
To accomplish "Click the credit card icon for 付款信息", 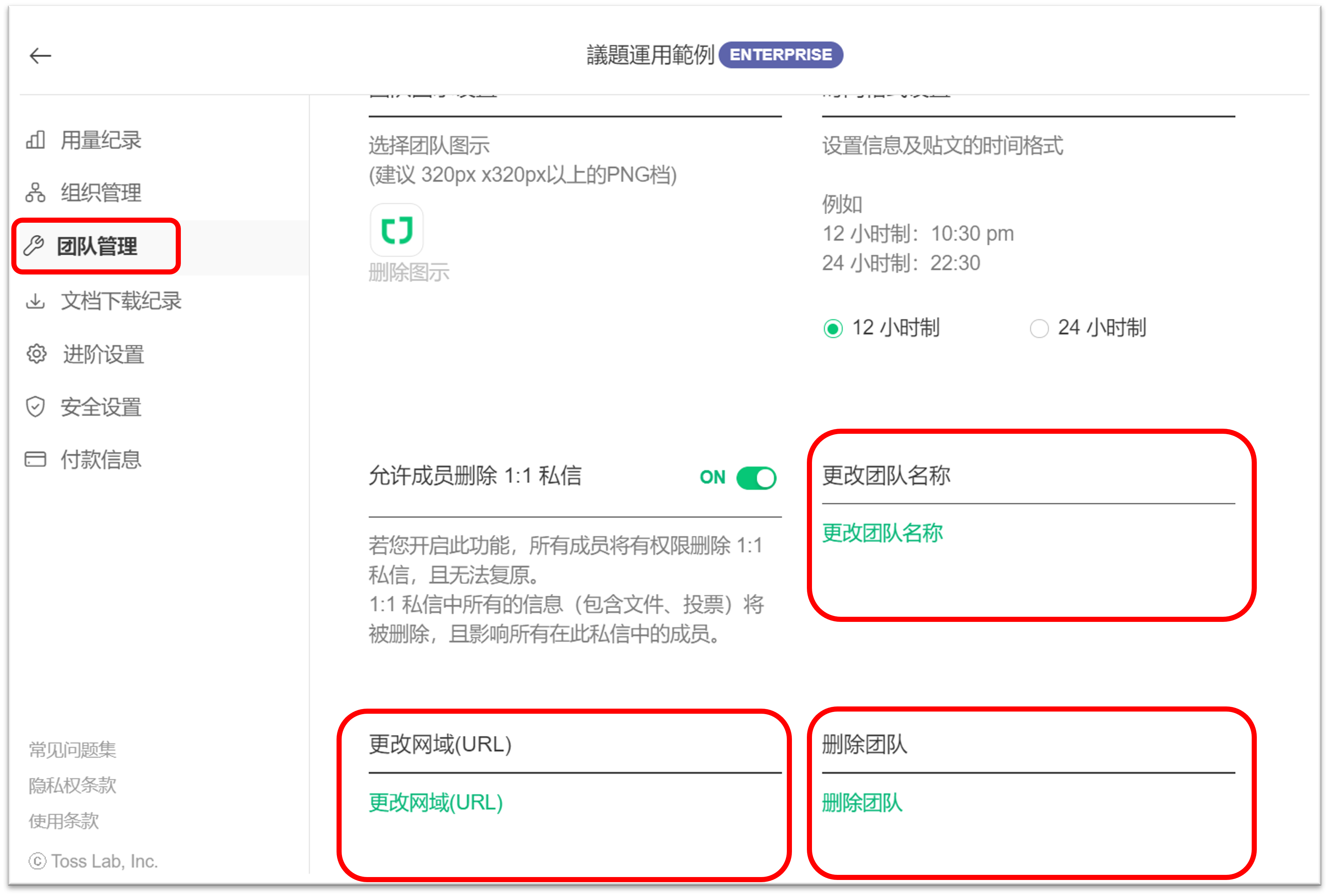I will (x=35, y=459).
